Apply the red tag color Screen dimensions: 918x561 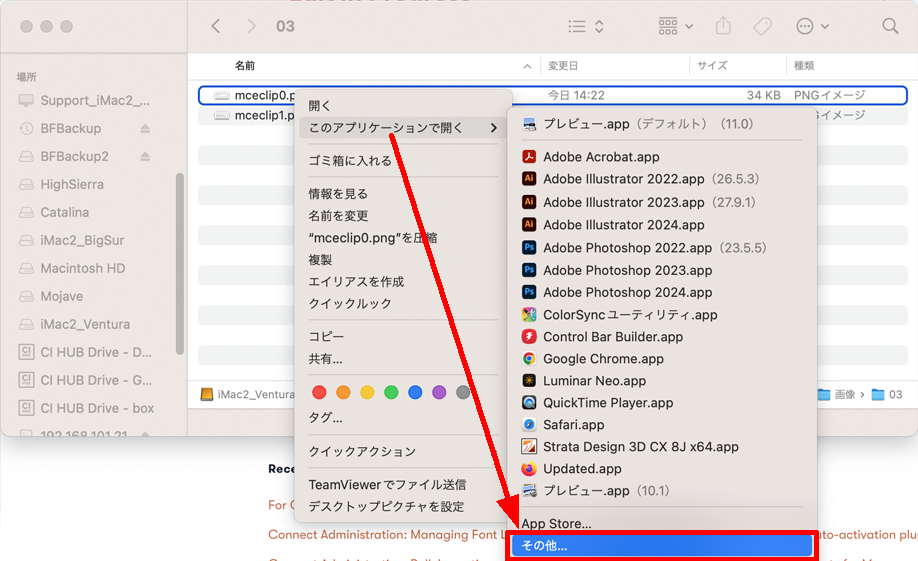[x=319, y=392]
